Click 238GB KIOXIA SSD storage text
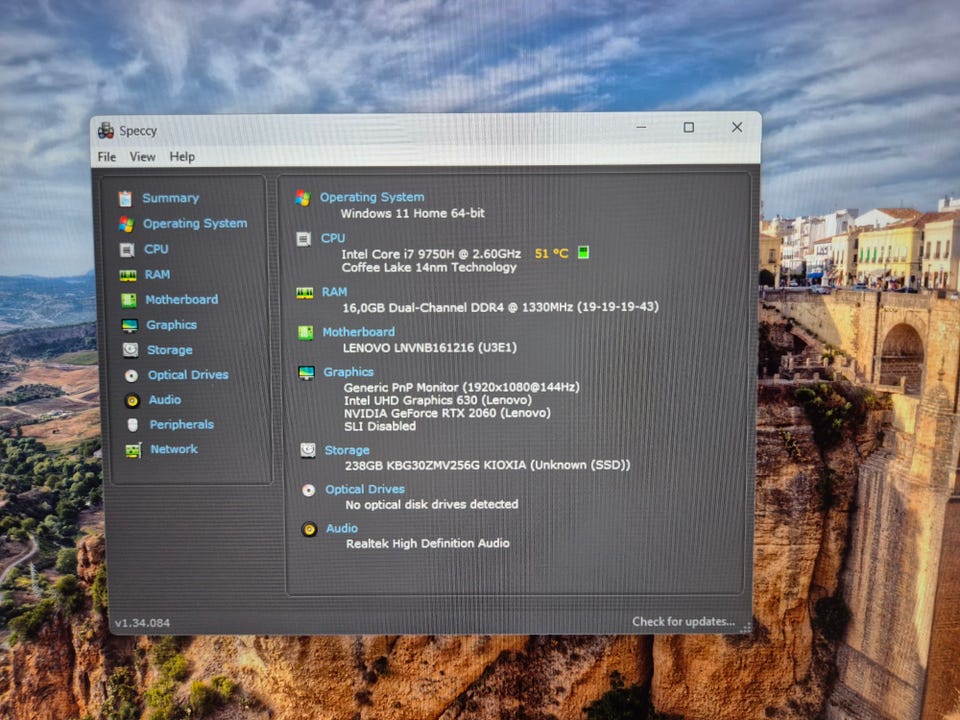 pos(487,466)
